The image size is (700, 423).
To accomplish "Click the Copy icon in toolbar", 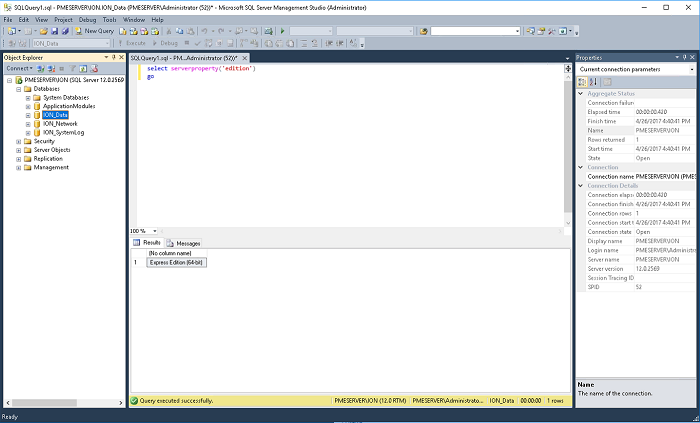I will [179, 31].
